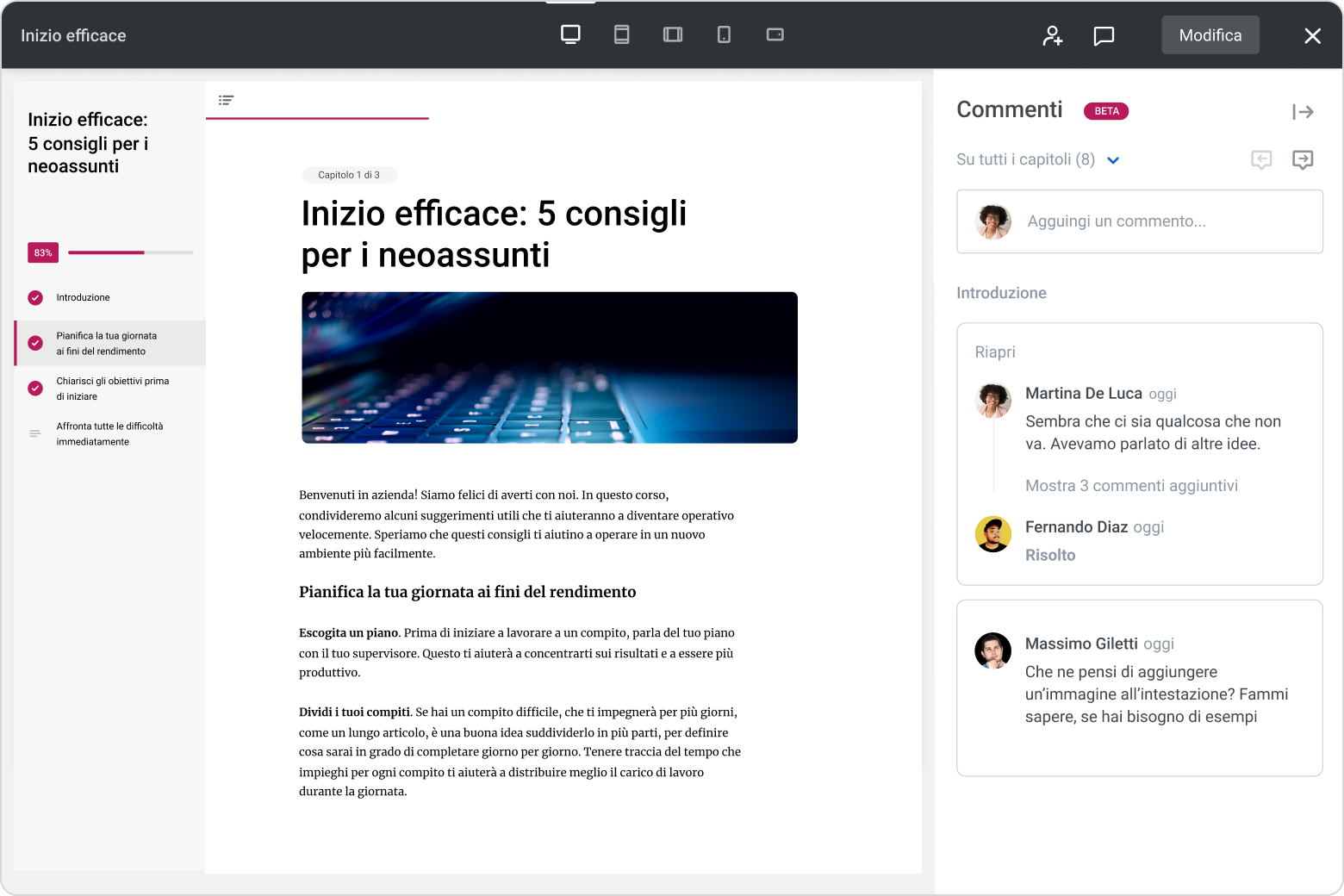Select the 'Affronta tutte le difficoltà' chapter
The width and height of the screenshot is (1344, 896).
(109, 433)
